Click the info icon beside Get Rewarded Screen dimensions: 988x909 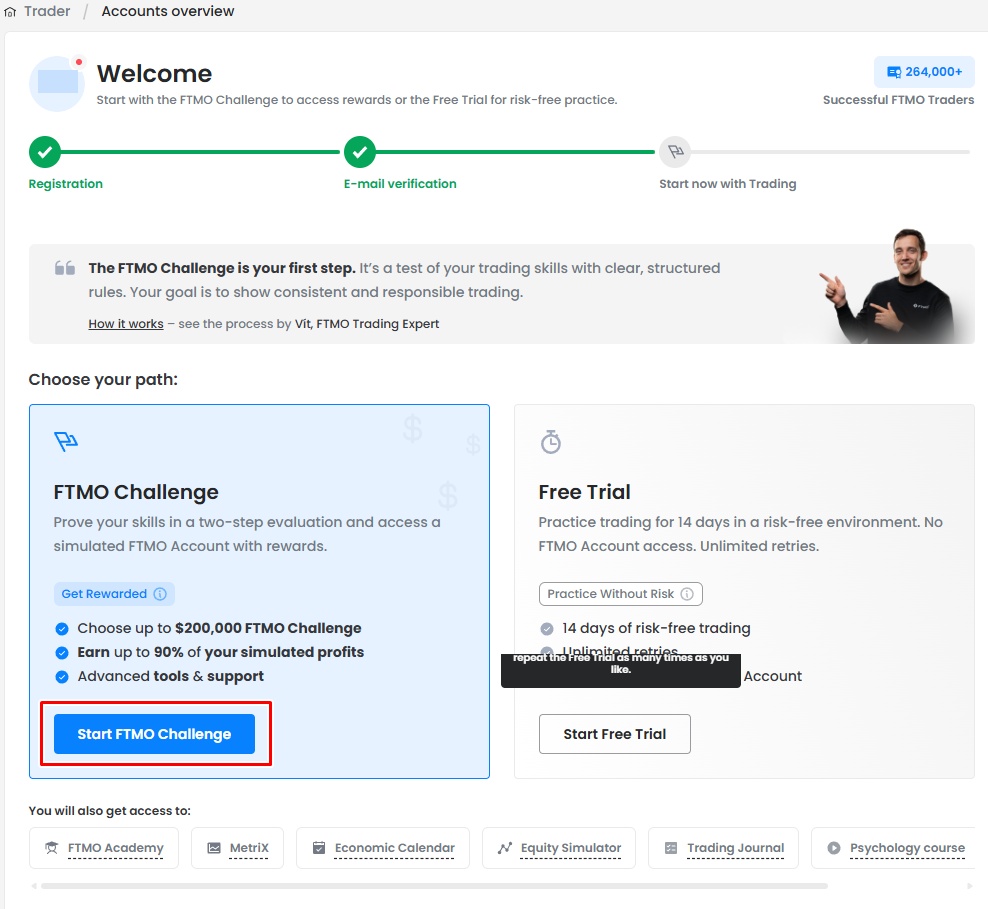click(x=160, y=594)
